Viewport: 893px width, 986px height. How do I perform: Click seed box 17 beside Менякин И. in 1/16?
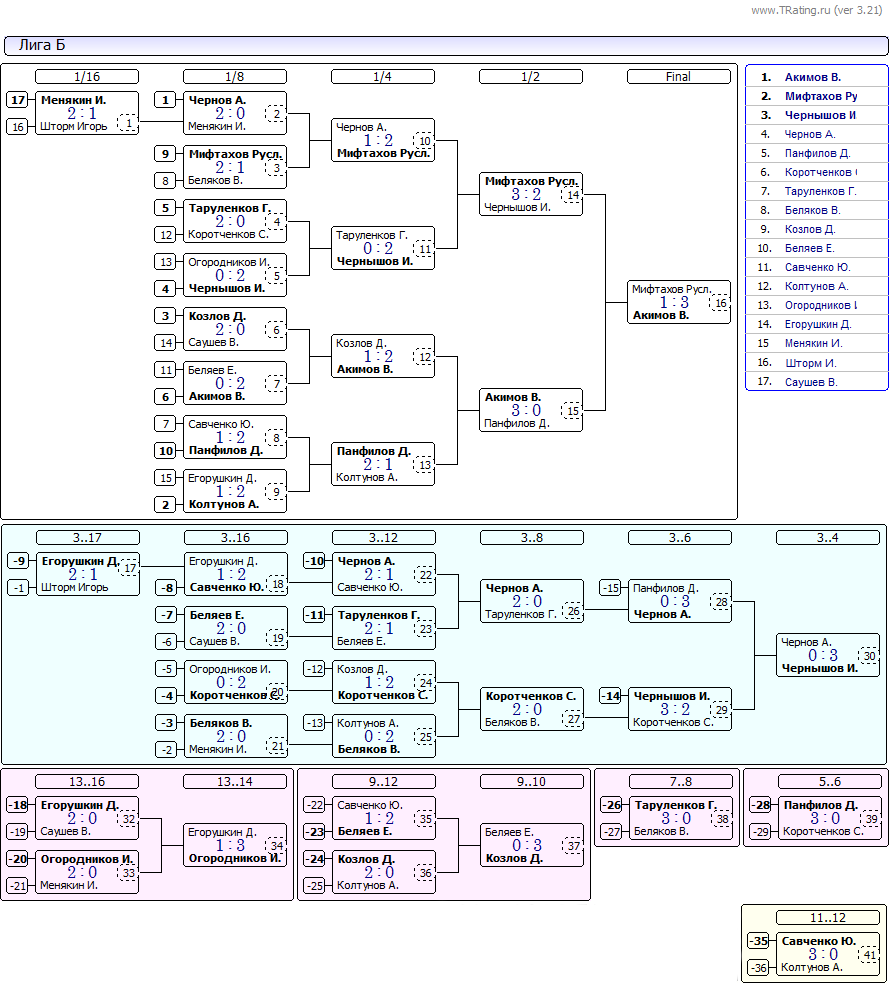(x=18, y=100)
